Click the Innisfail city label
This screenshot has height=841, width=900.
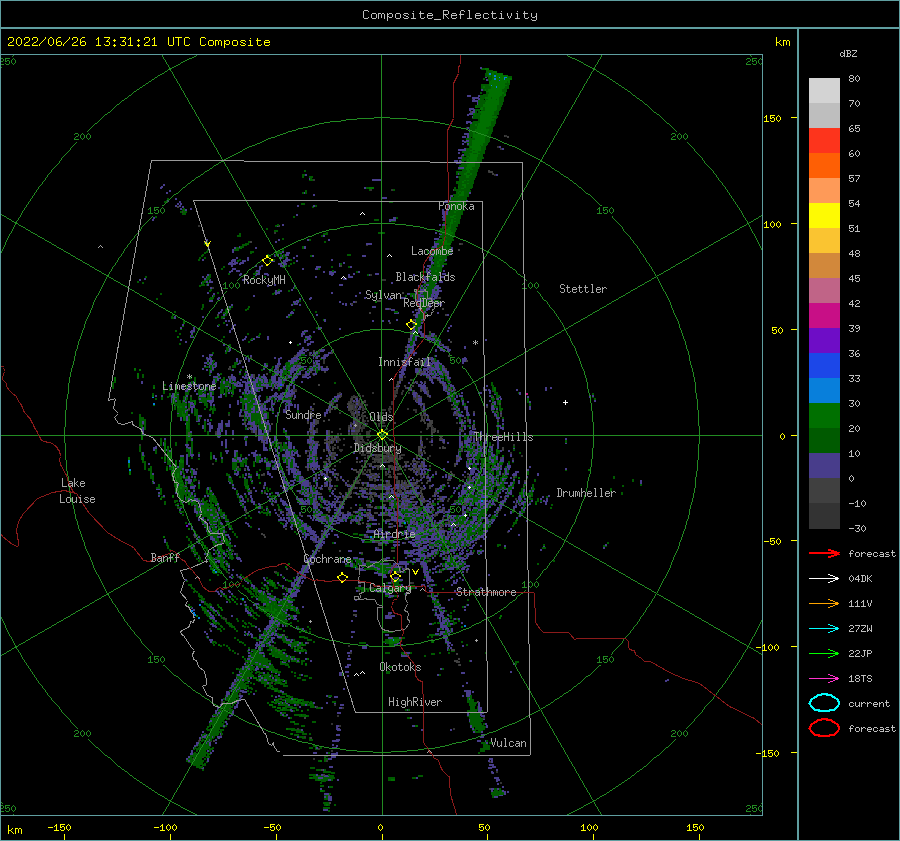(404, 362)
